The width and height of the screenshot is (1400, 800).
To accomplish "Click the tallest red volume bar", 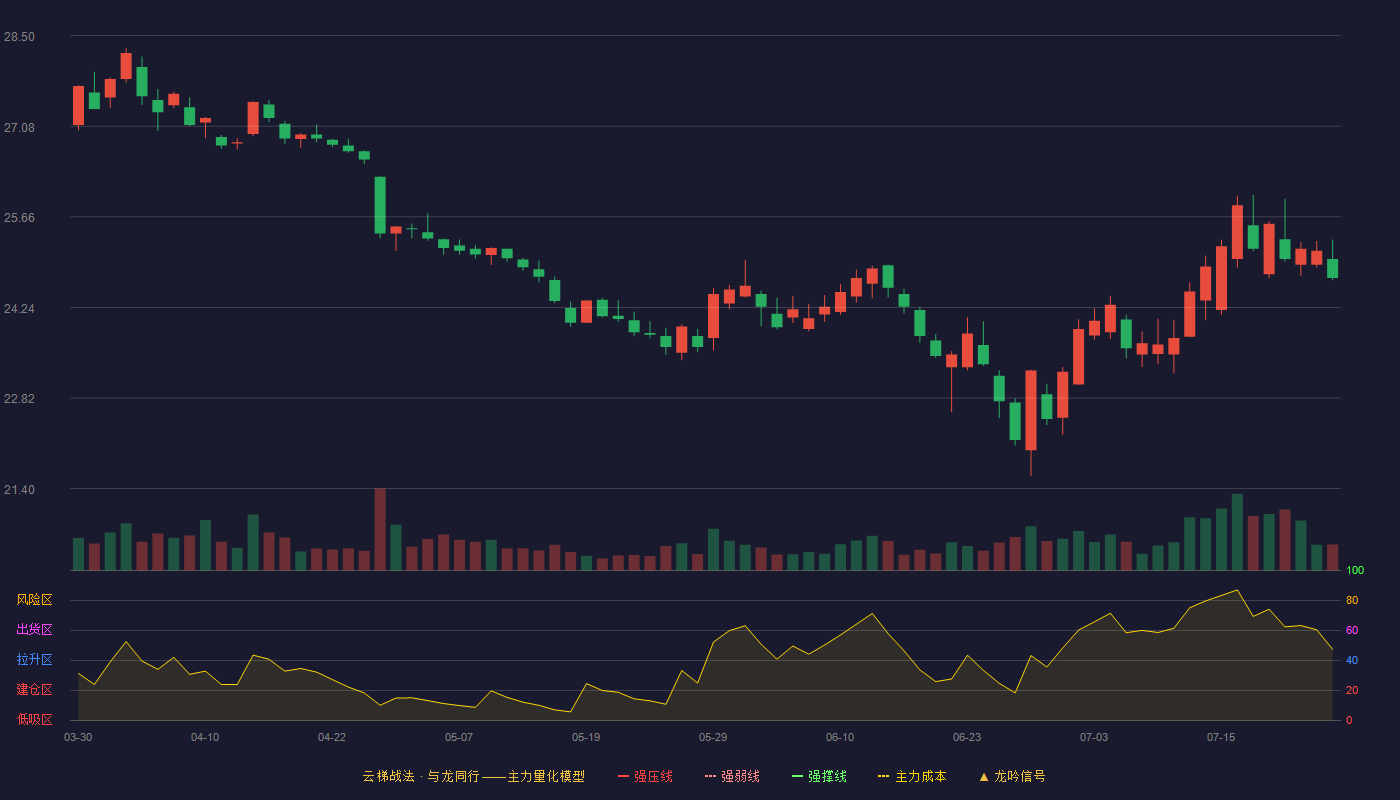I will [380, 530].
